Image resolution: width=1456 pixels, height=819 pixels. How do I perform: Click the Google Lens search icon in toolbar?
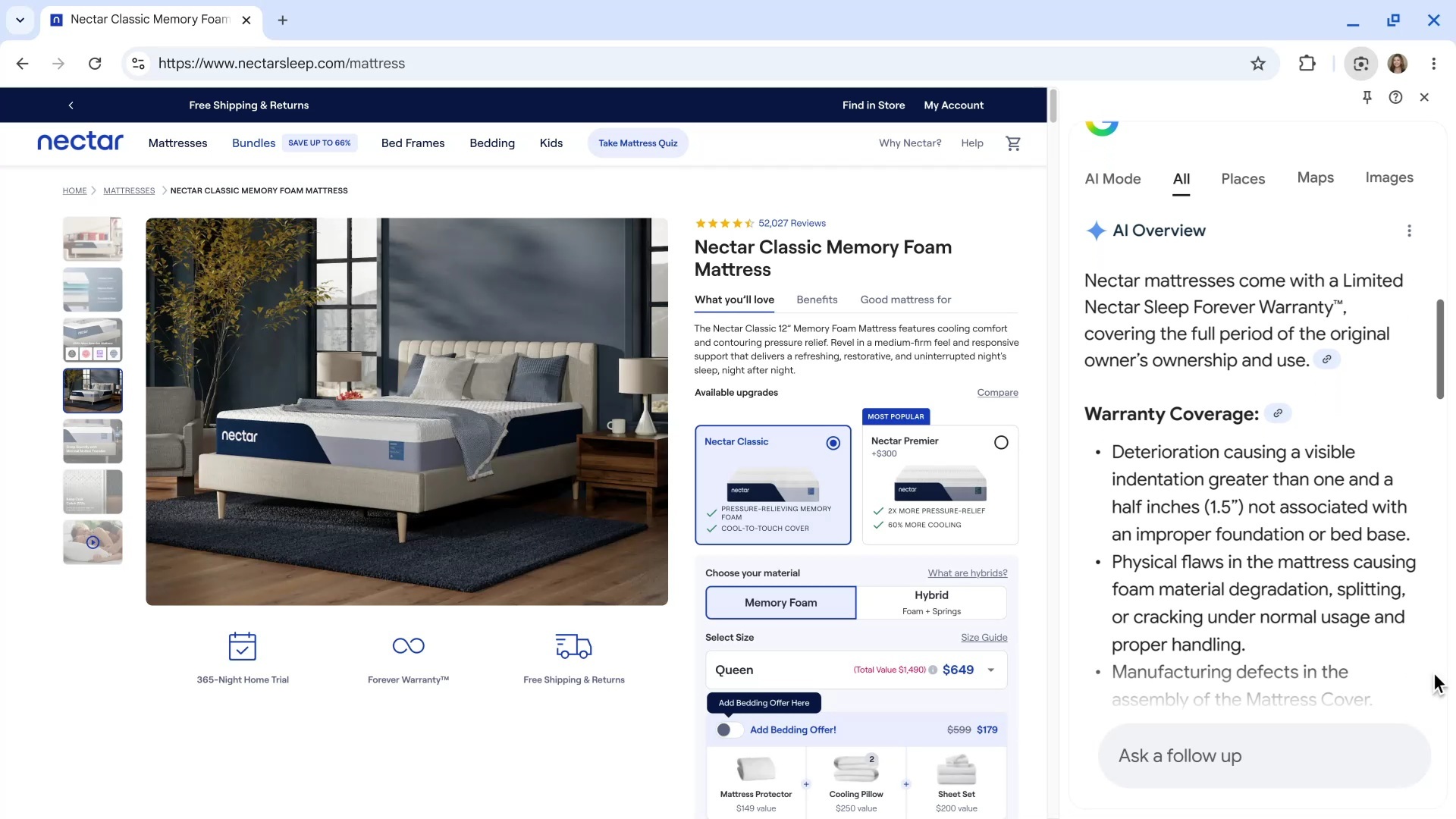click(1361, 64)
